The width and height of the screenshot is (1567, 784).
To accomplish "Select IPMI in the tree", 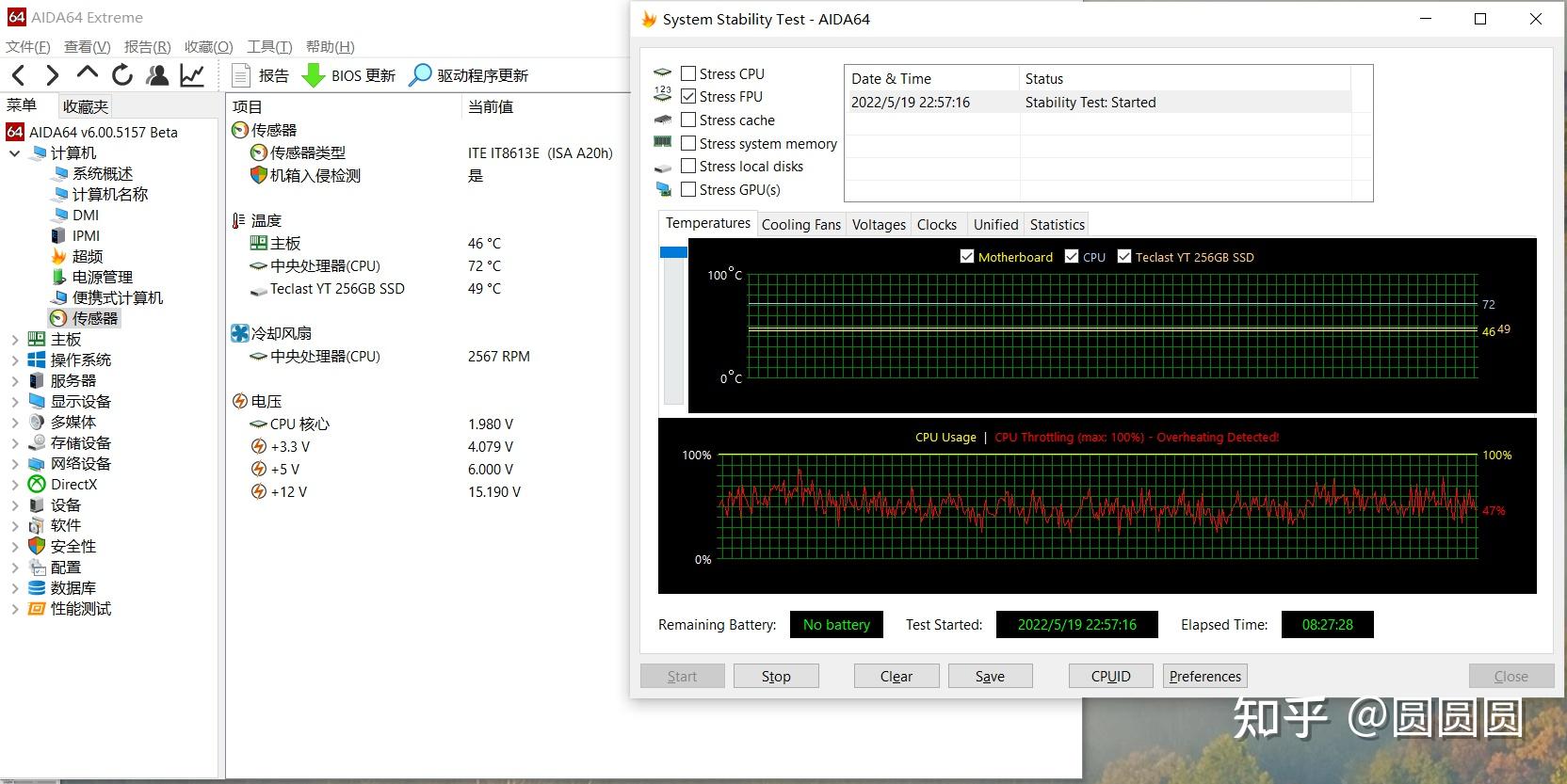I will point(86,235).
